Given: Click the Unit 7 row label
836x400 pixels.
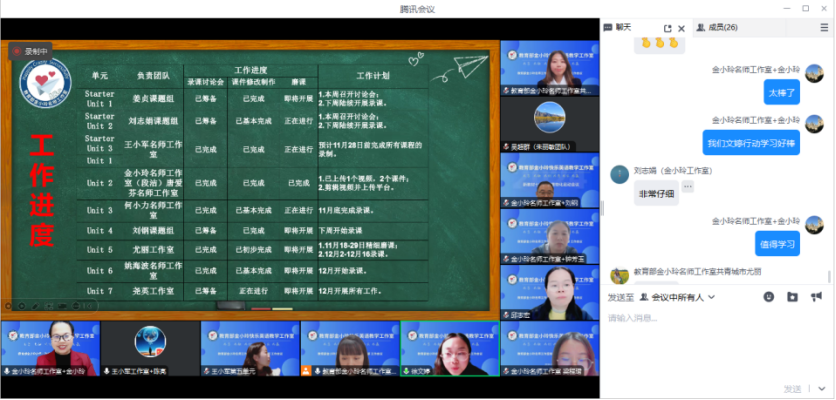Looking at the screenshot, I should [x=100, y=291].
